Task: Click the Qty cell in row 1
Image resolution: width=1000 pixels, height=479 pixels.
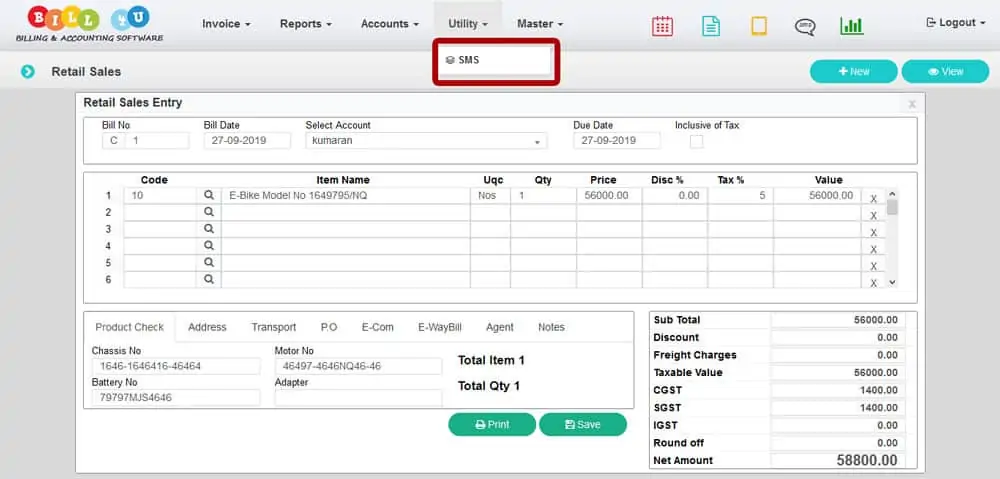Action: 543,196
